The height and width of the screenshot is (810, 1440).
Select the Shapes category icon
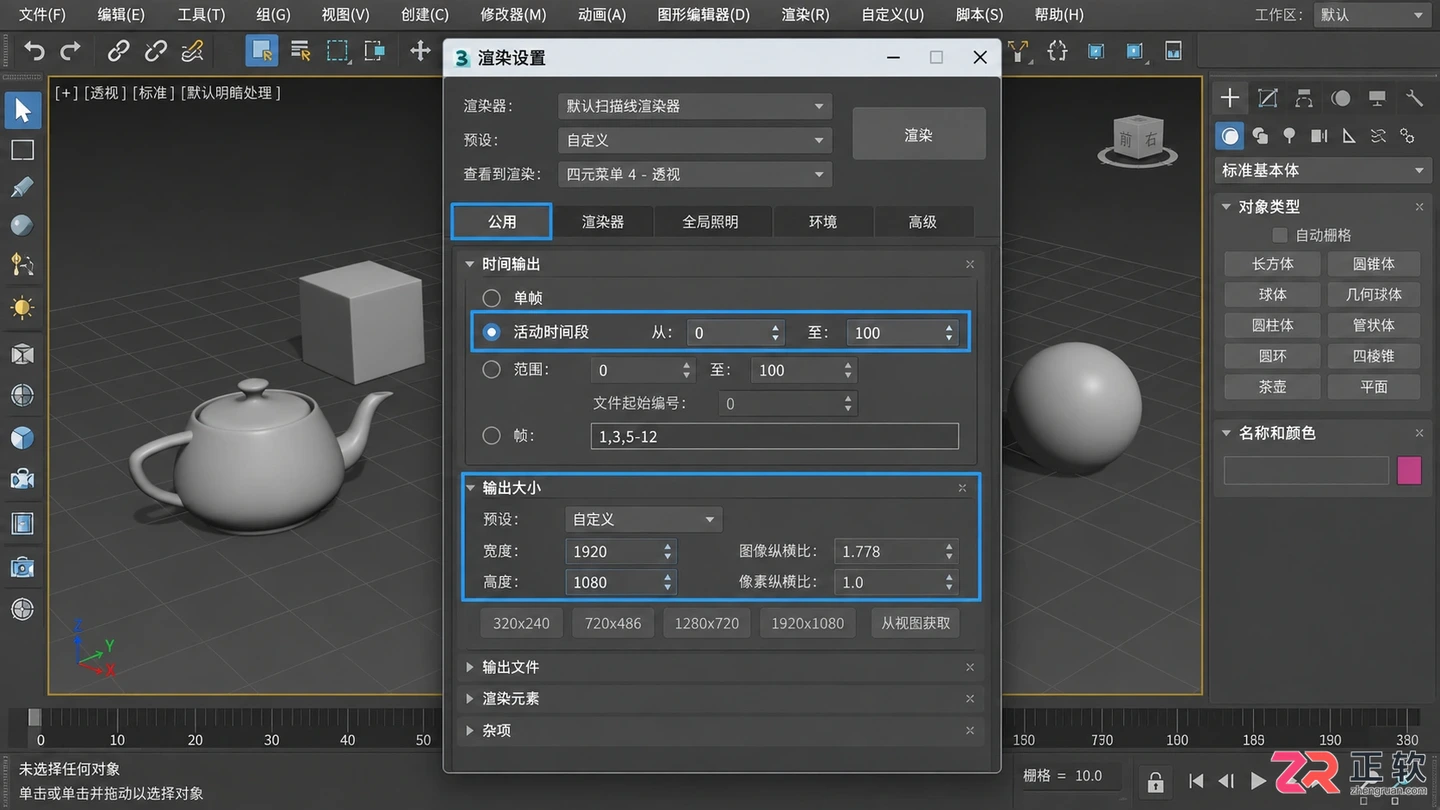click(x=1260, y=135)
